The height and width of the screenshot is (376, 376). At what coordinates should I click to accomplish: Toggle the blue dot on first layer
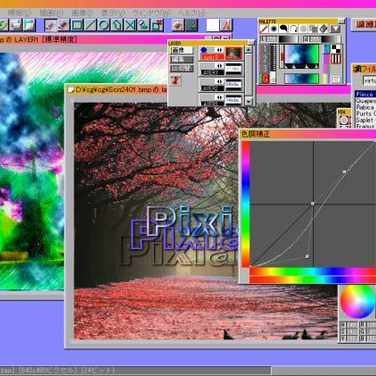(x=204, y=50)
